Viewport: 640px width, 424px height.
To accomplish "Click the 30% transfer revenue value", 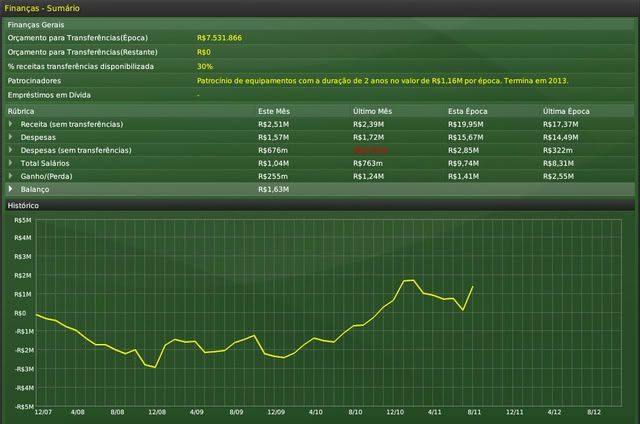I will coord(204,67).
